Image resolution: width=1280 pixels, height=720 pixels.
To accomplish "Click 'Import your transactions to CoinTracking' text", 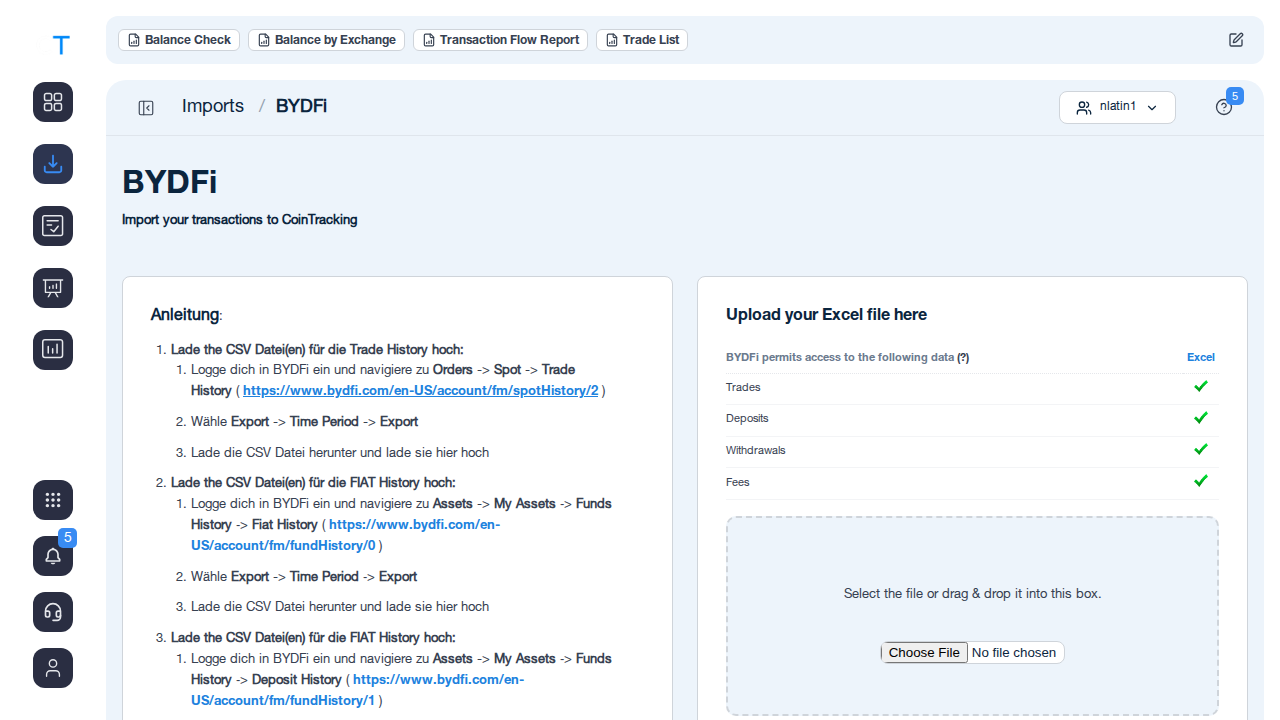I will tap(239, 219).
